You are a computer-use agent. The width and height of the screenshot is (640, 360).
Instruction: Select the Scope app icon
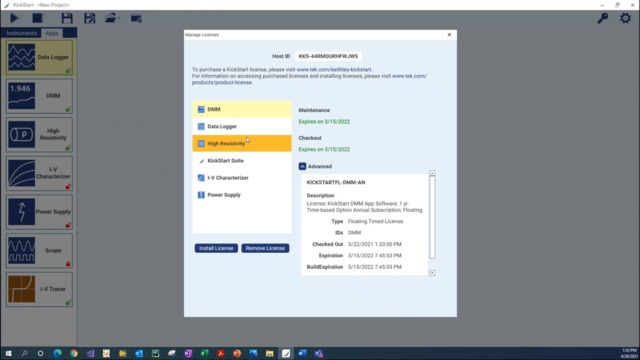(x=21, y=251)
